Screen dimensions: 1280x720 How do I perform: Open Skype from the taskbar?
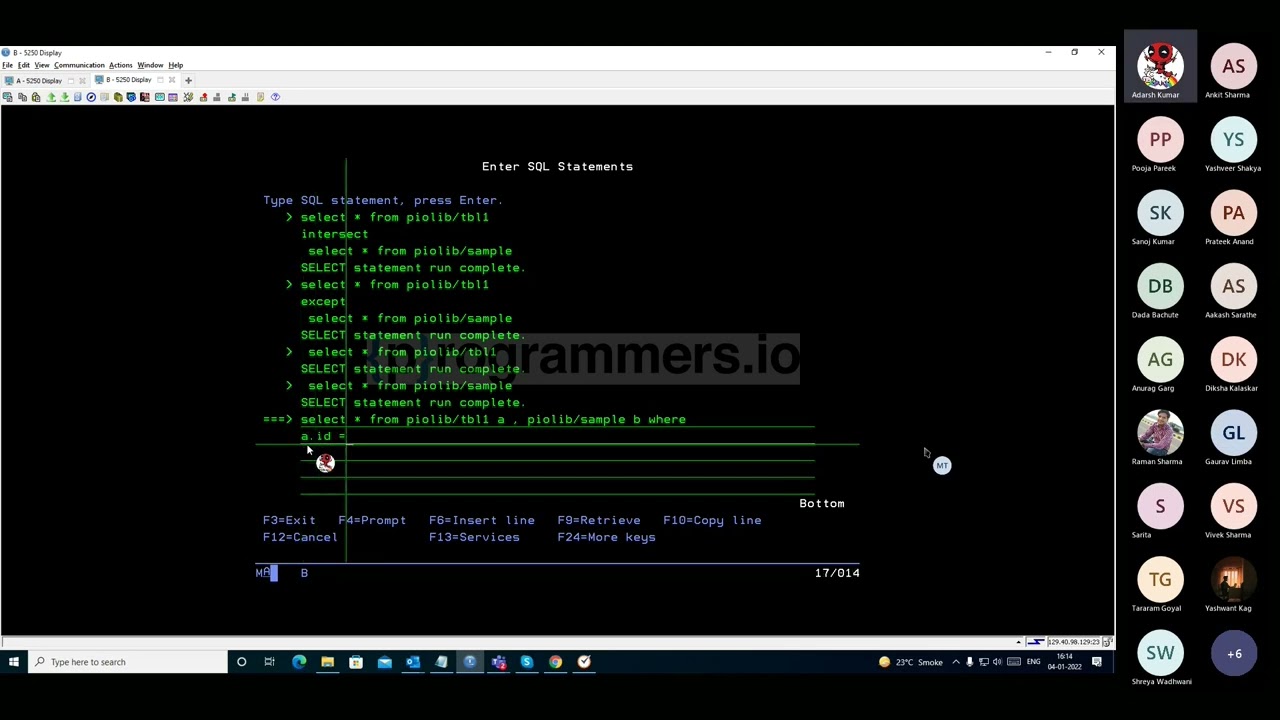(x=527, y=662)
